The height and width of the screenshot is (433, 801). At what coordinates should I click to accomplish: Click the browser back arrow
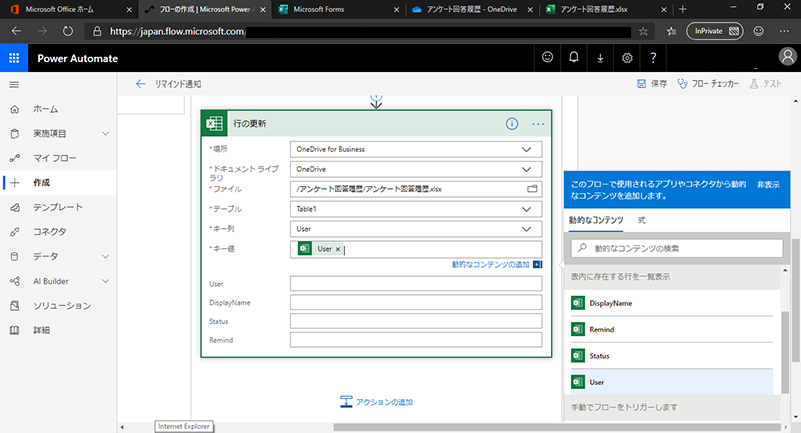pyautogui.click(x=16, y=31)
